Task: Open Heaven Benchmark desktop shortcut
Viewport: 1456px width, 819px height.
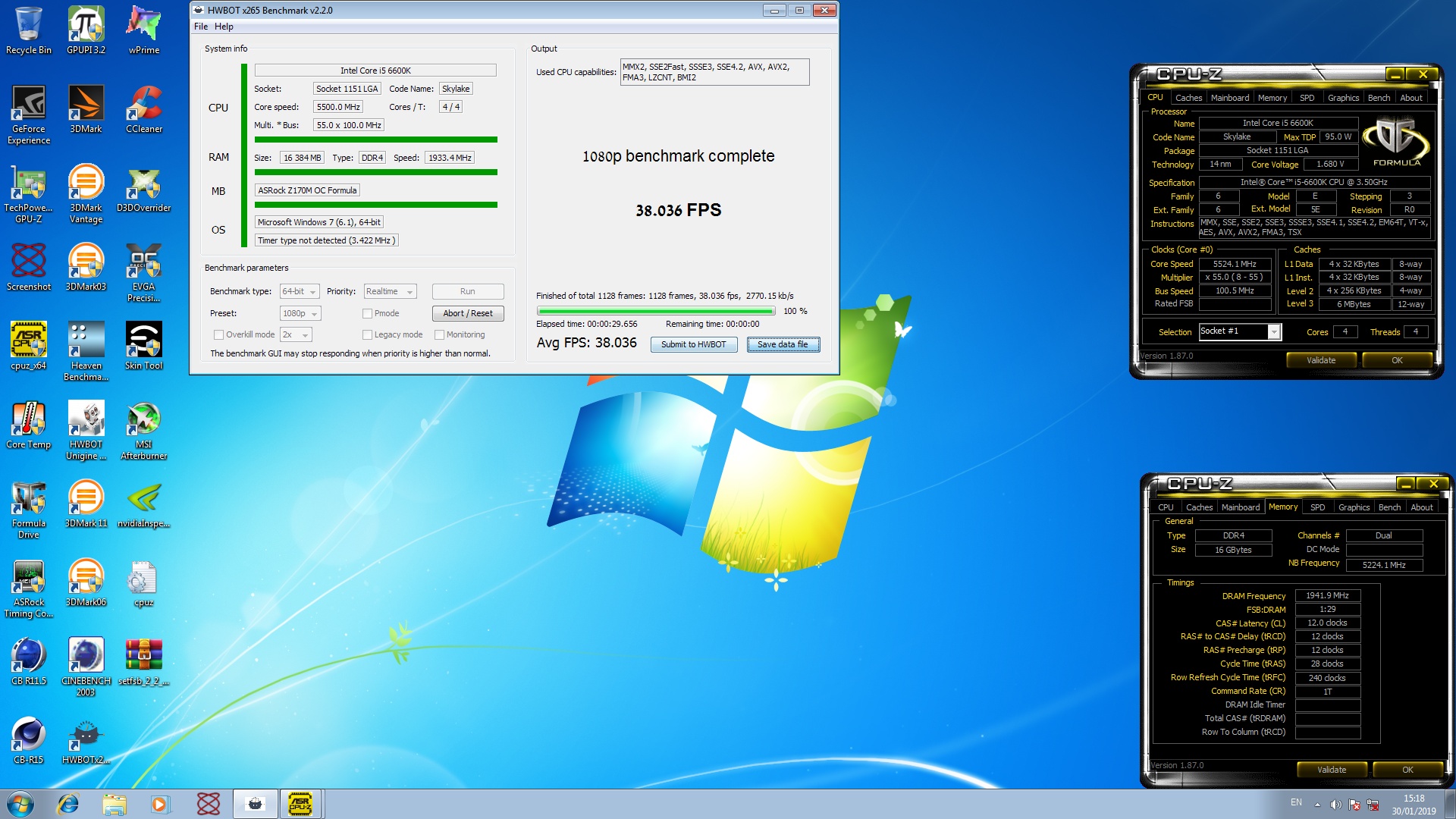Action: pos(86,351)
